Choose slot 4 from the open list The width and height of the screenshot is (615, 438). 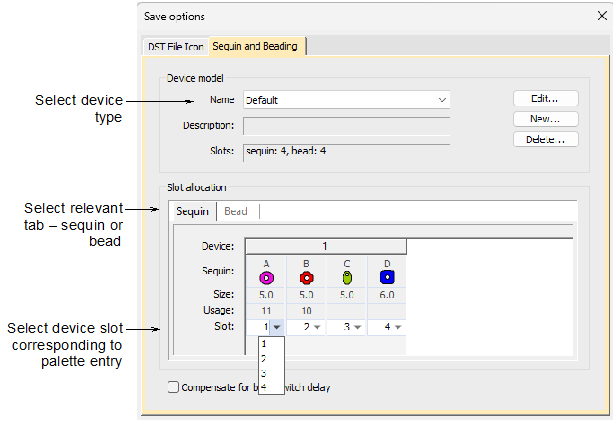click(271, 387)
